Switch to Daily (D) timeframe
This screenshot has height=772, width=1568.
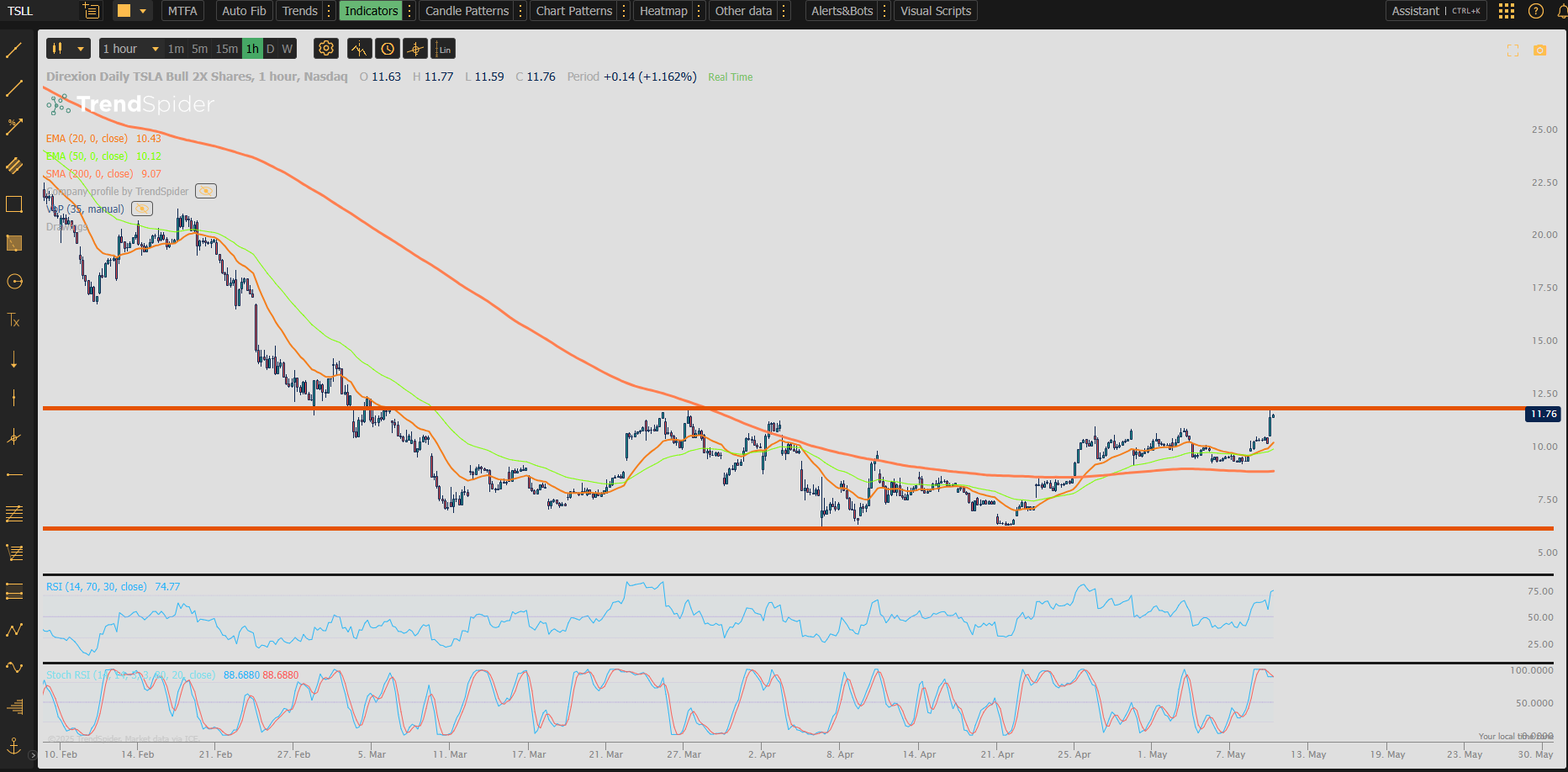tap(270, 49)
